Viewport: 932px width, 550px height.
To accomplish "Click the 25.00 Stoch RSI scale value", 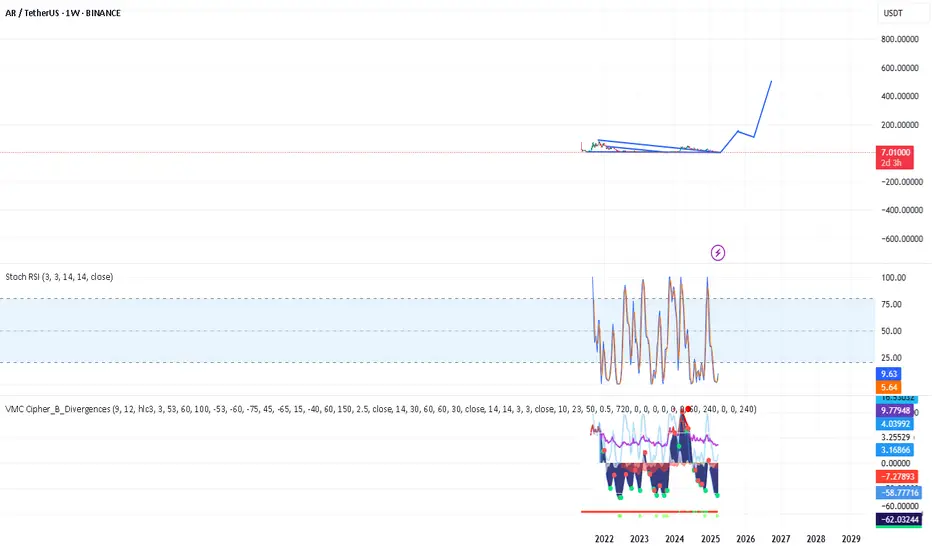I will click(892, 358).
